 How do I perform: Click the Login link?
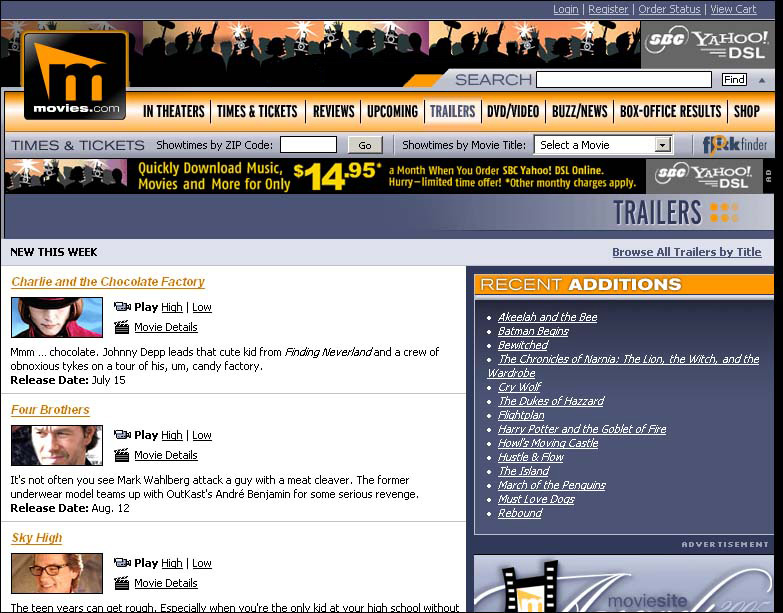566,9
